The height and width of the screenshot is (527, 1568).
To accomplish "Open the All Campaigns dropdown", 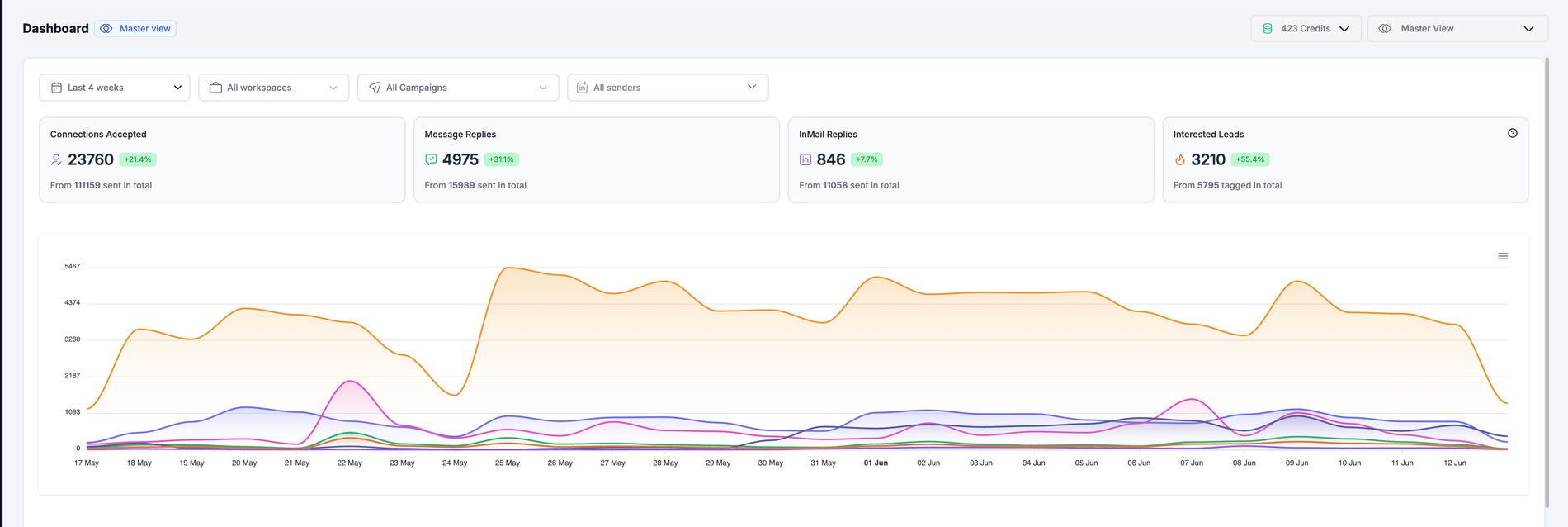I will tap(458, 88).
